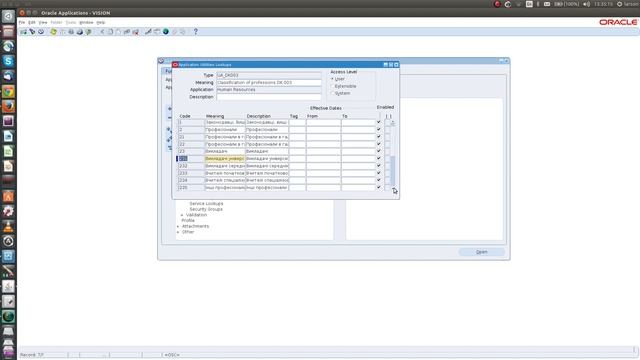Click the Save toolbar icon
640x360 pixels.
tap(53, 31)
